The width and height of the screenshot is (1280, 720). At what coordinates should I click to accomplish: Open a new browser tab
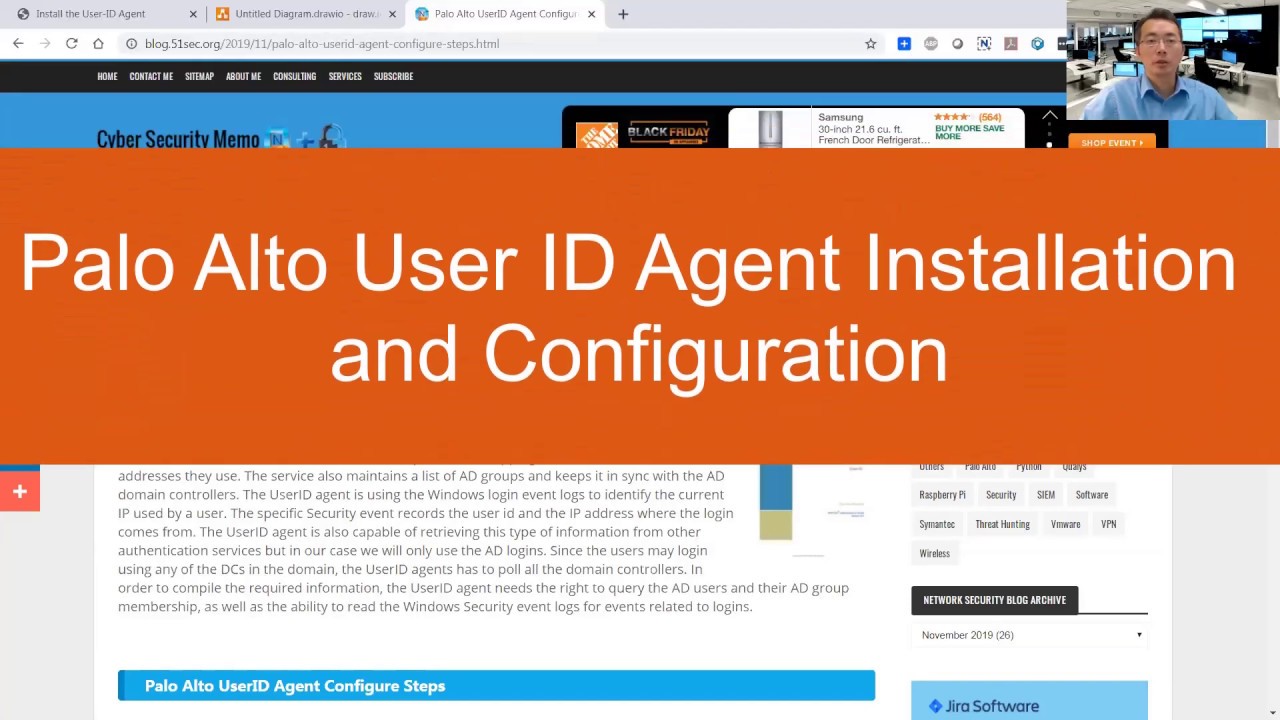coord(623,14)
